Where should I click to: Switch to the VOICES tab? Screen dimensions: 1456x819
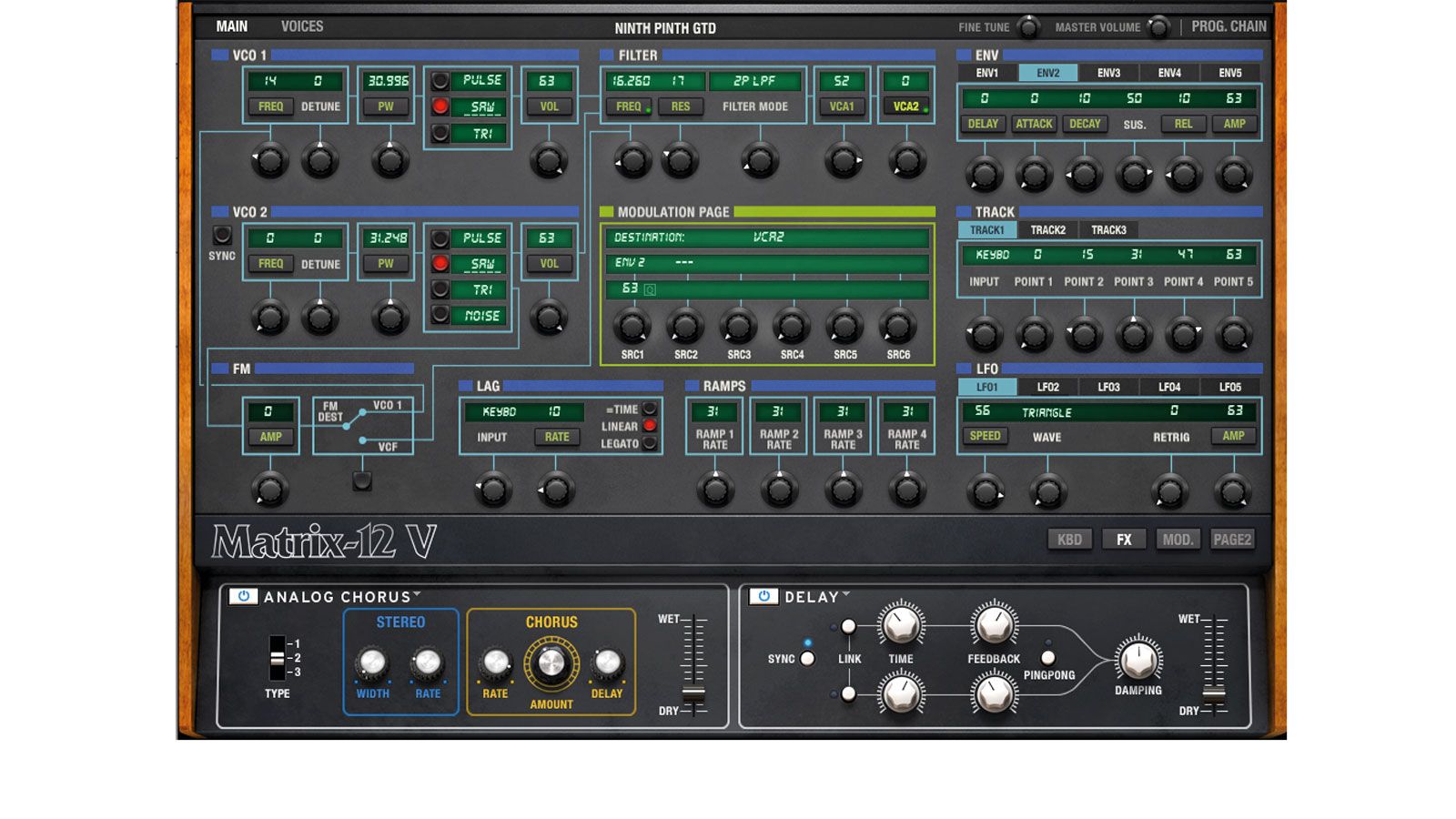pyautogui.click(x=302, y=26)
